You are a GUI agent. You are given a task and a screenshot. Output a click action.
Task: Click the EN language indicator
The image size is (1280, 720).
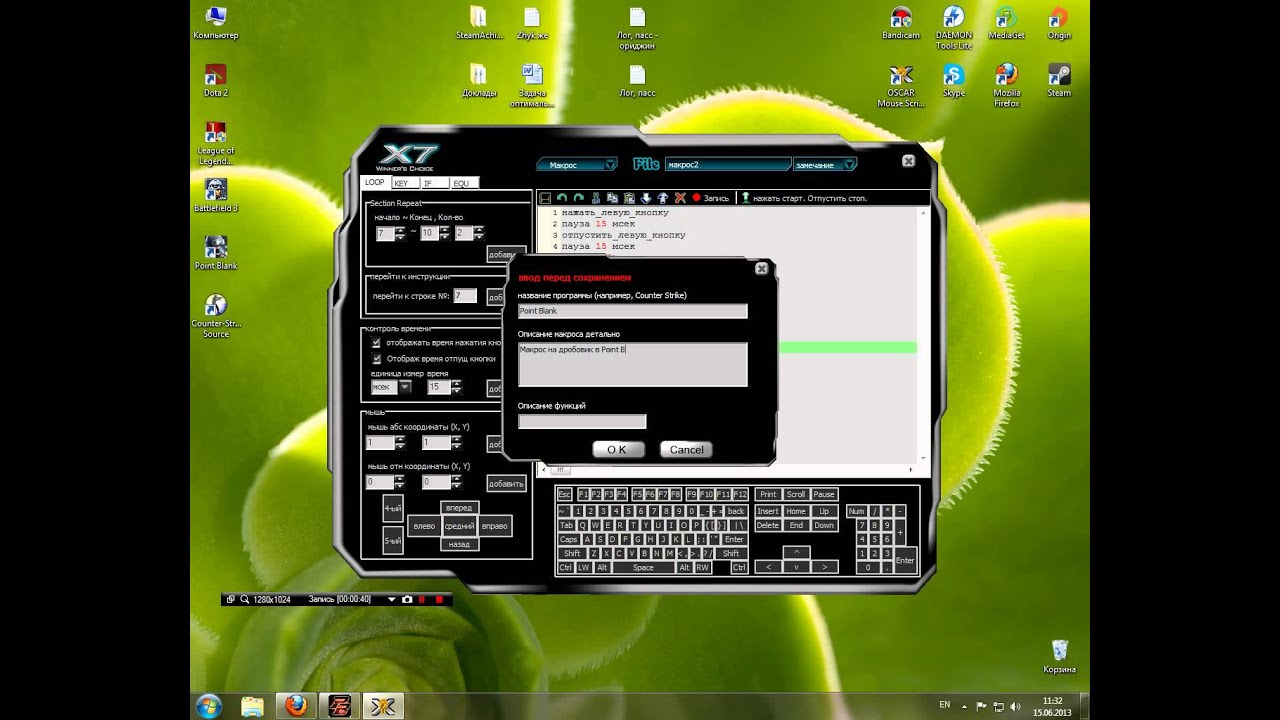pyautogui.click(x=945, y=705)
